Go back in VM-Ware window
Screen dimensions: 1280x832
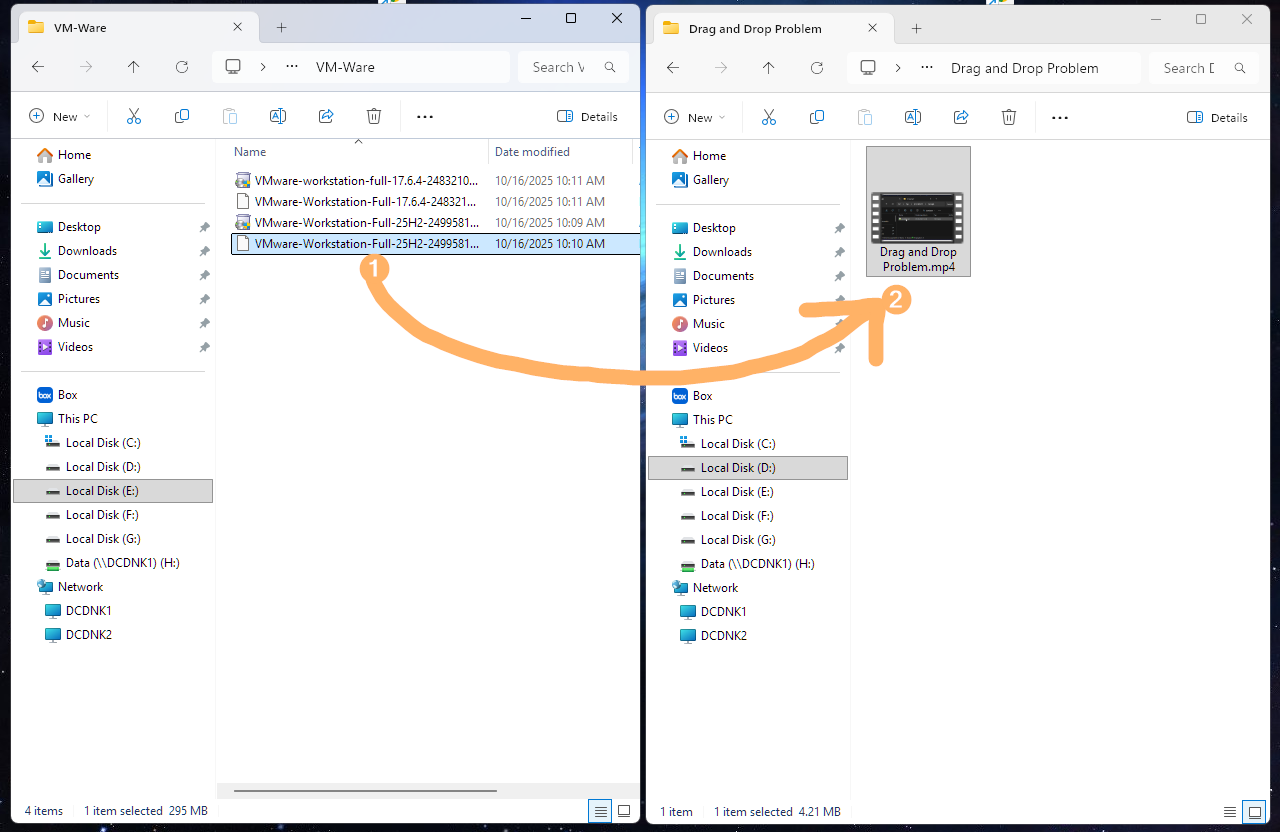click(x=38, y=67)
